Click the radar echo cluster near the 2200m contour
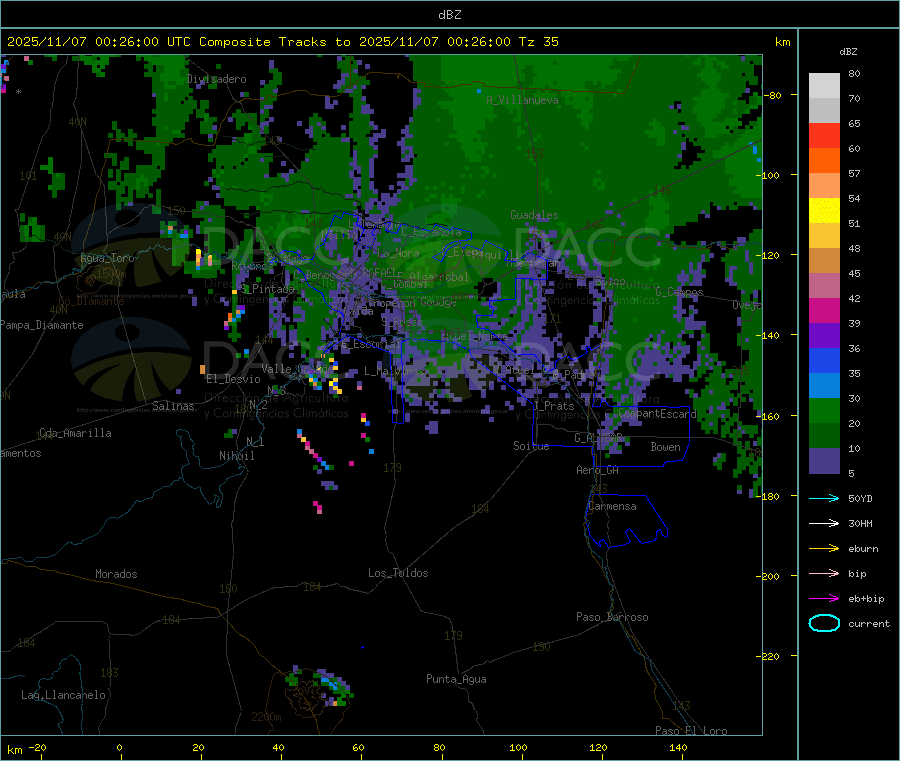 pos(319,686)
